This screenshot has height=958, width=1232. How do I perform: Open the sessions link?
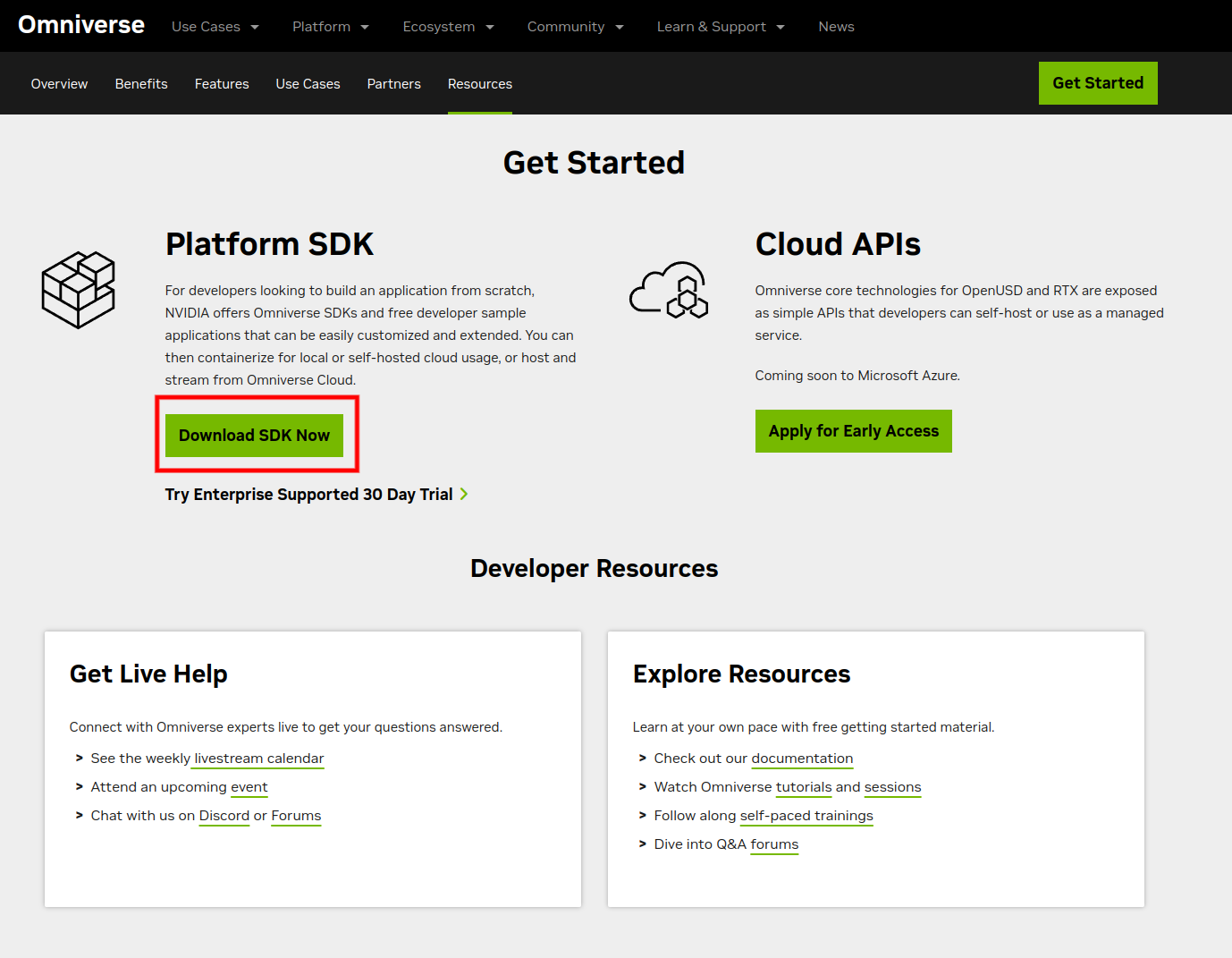pyautogui.click(x=892, y=787)
